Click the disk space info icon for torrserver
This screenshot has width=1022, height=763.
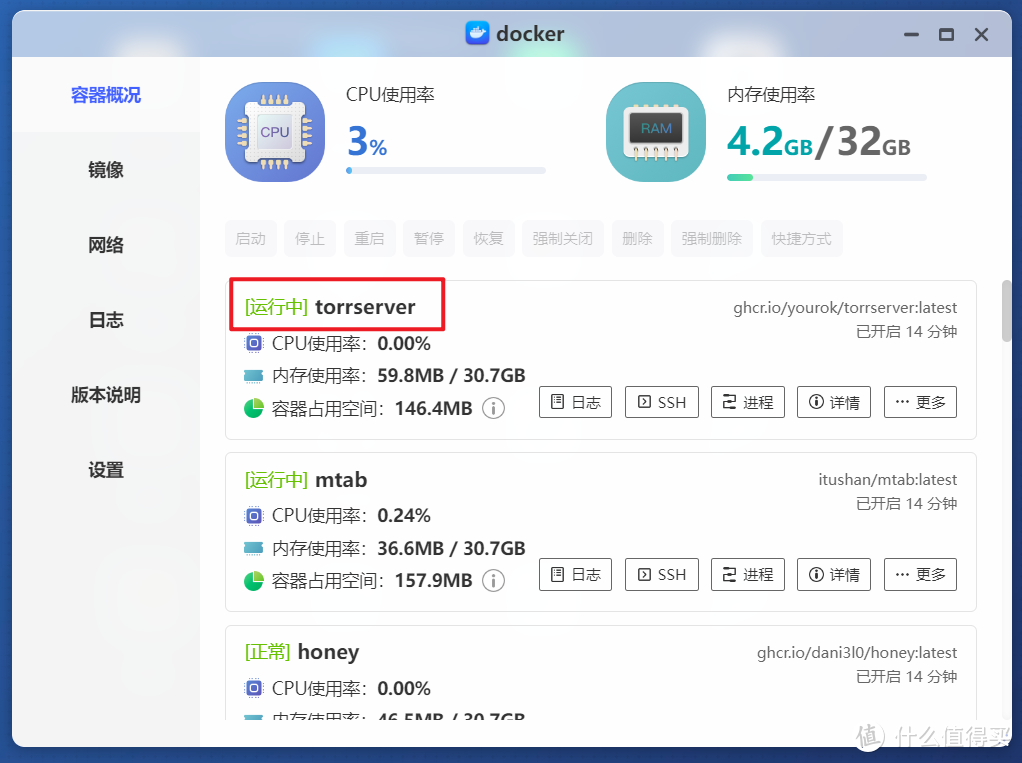coord(493,408)
